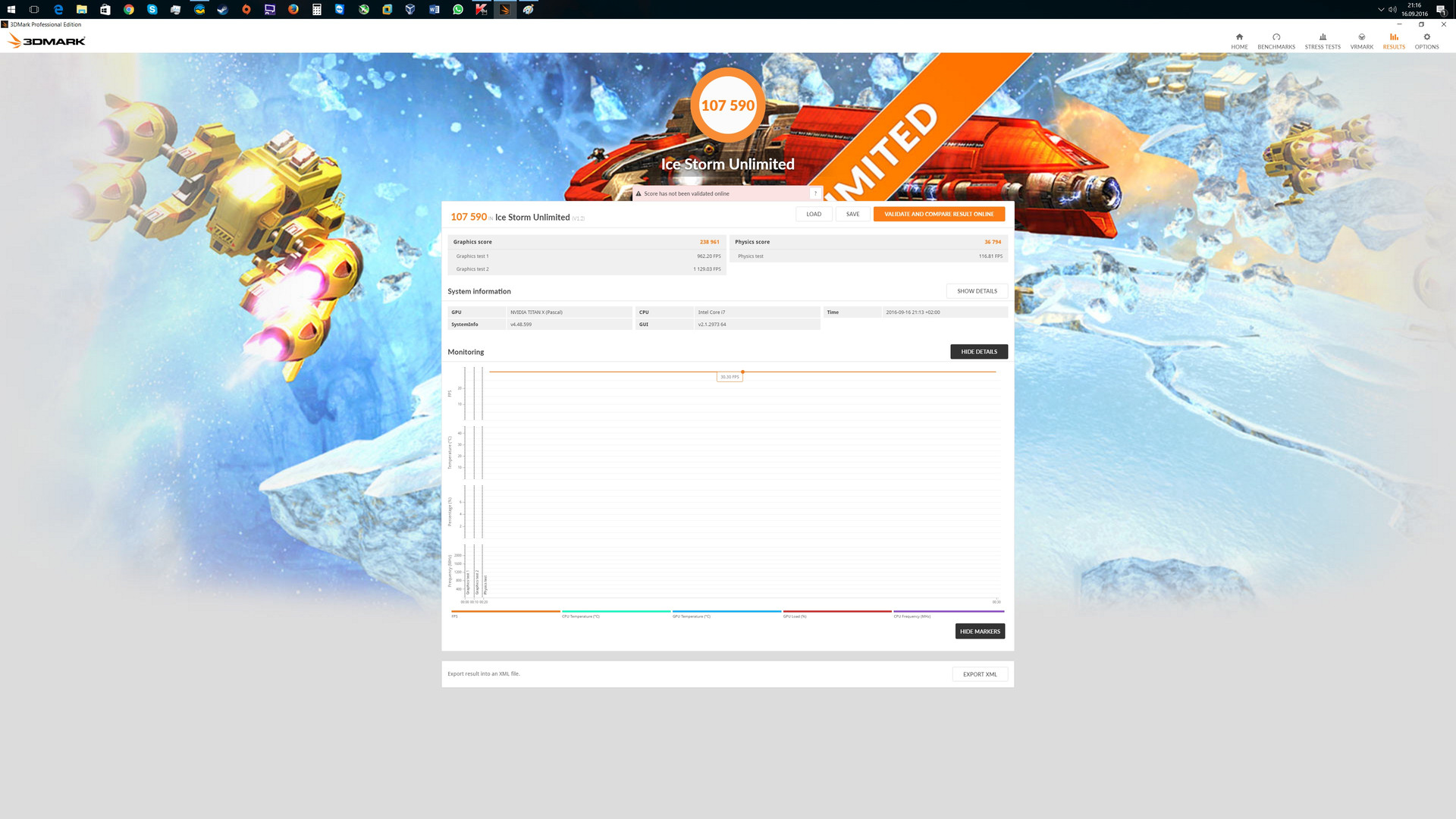Click the 3DMark logo
Screen dimensions: 1456x819
(x=46, y=41)
